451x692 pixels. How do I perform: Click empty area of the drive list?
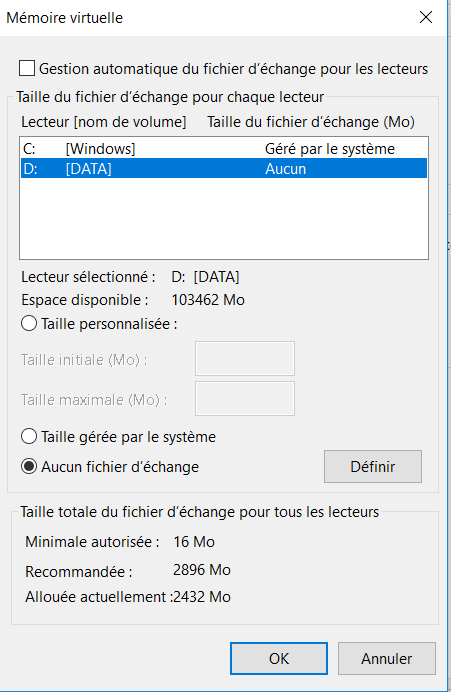pyautogui.click(x=224, y=218)
